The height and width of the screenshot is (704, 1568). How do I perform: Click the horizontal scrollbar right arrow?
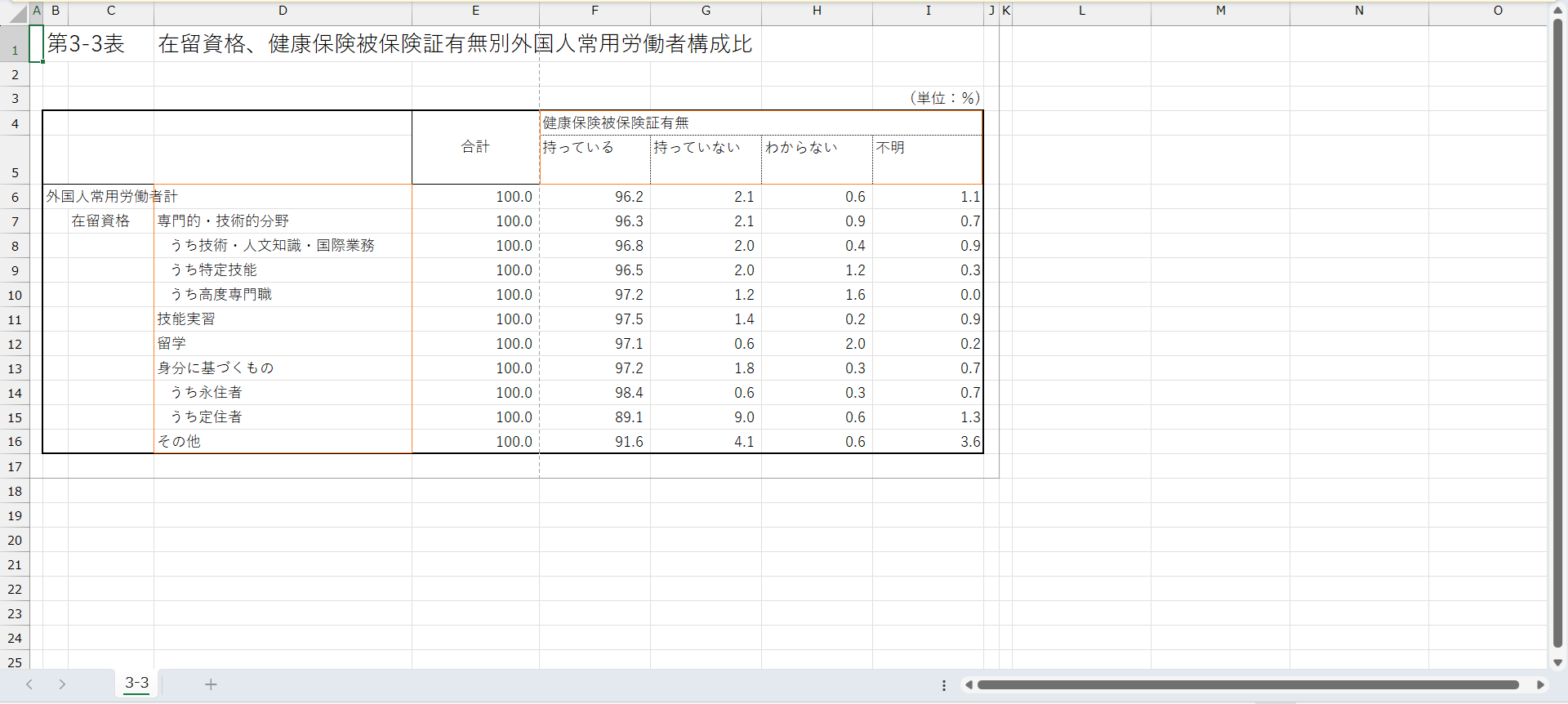click(x=1540, y=685)
